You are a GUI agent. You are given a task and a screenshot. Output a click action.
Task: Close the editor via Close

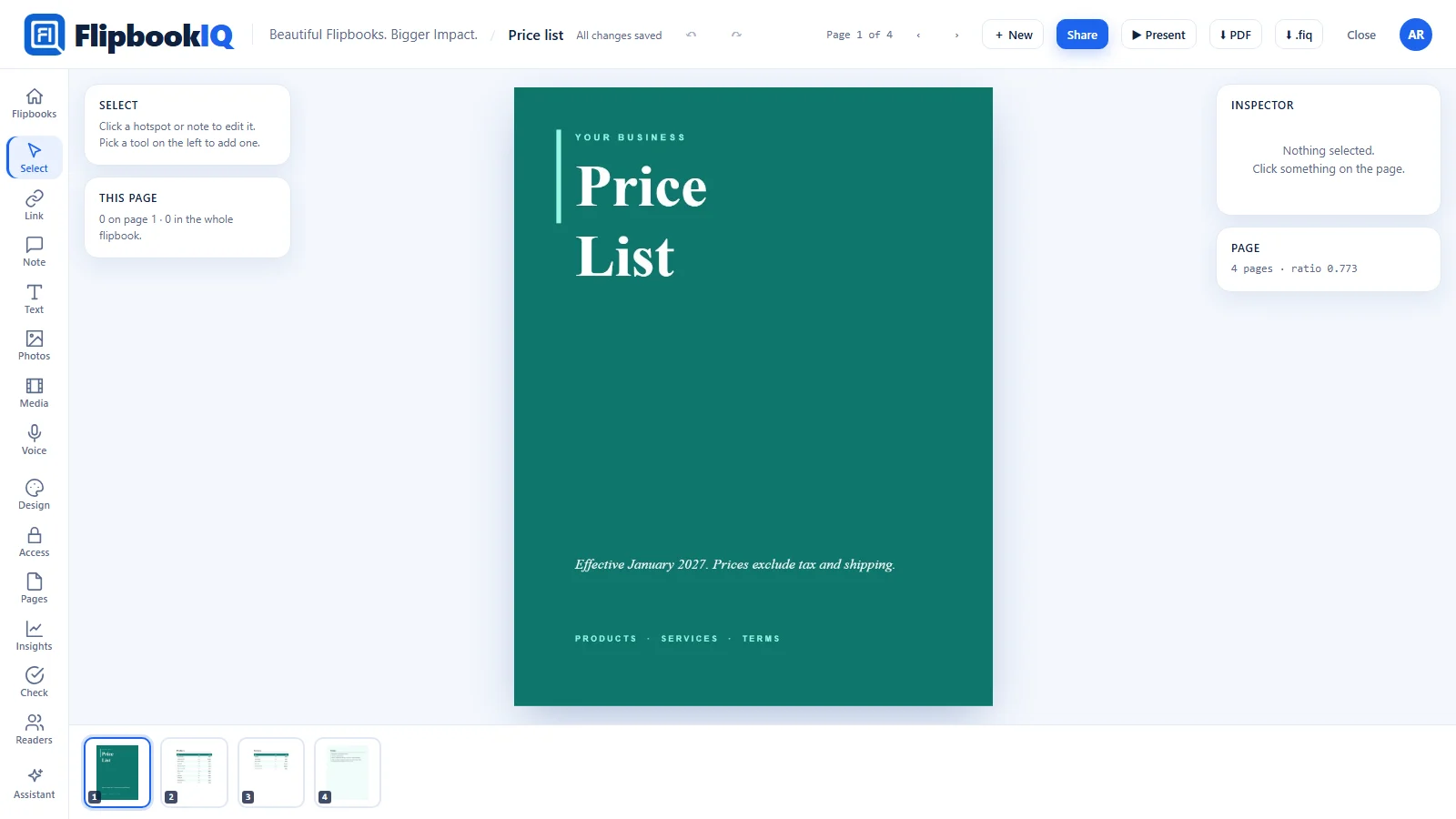pos(1360,35)
